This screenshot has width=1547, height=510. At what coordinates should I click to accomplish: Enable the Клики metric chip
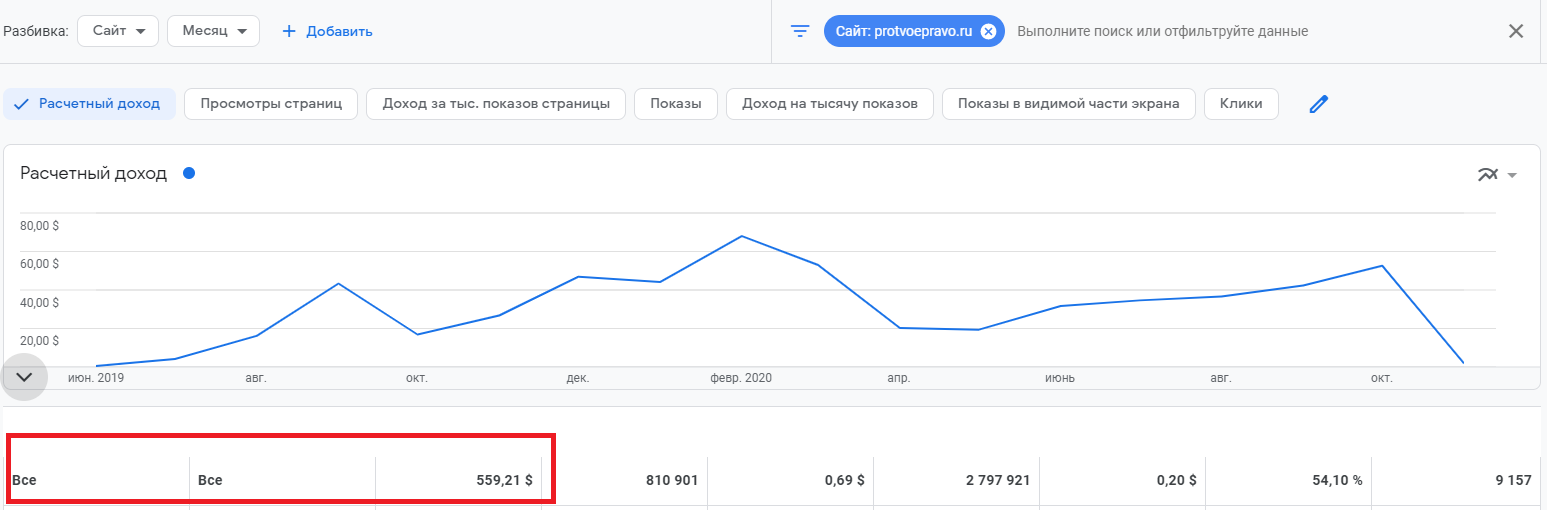coord(1241,104)
